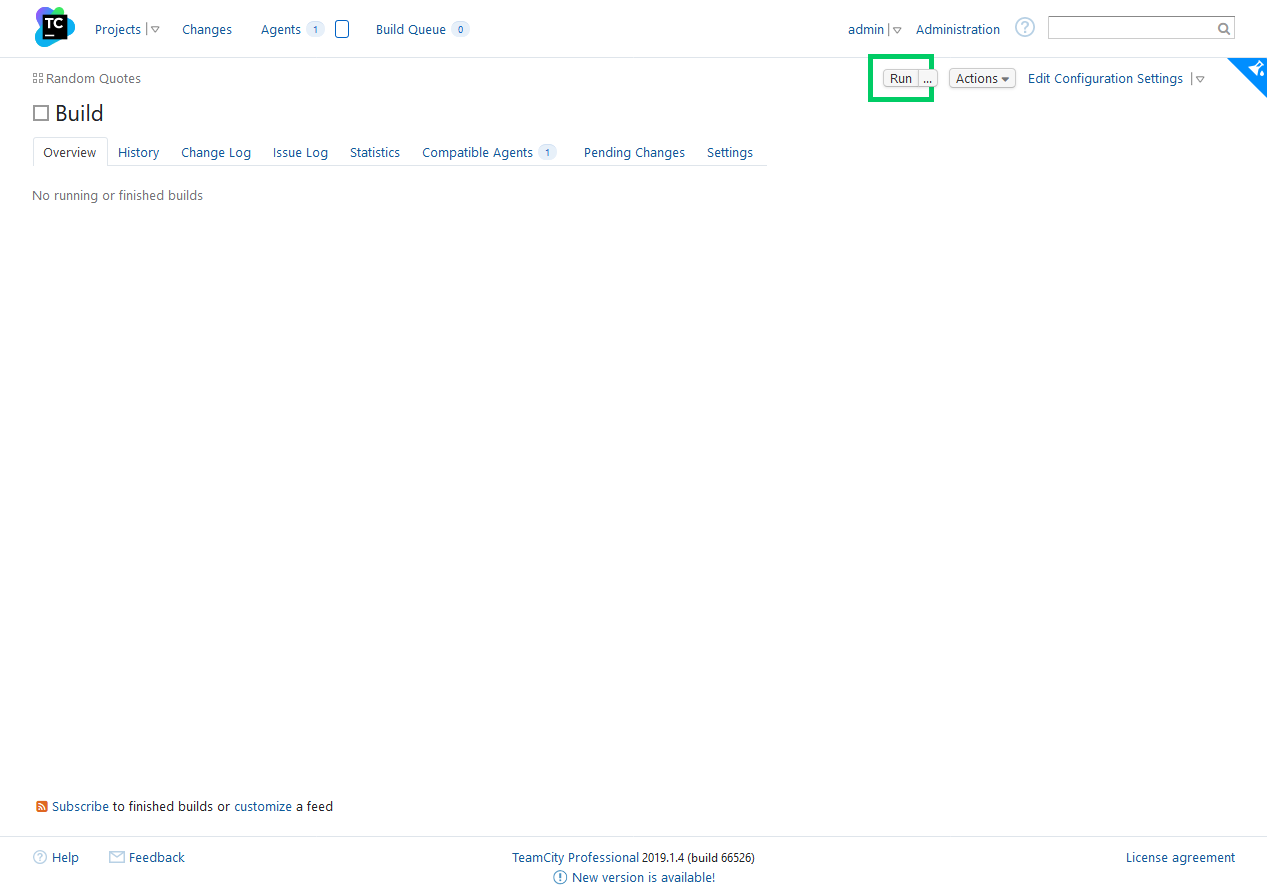The image size is (1284, 894).
Task: Switch to the History tab
Action: pyautogui.click(x=138, y=152)
